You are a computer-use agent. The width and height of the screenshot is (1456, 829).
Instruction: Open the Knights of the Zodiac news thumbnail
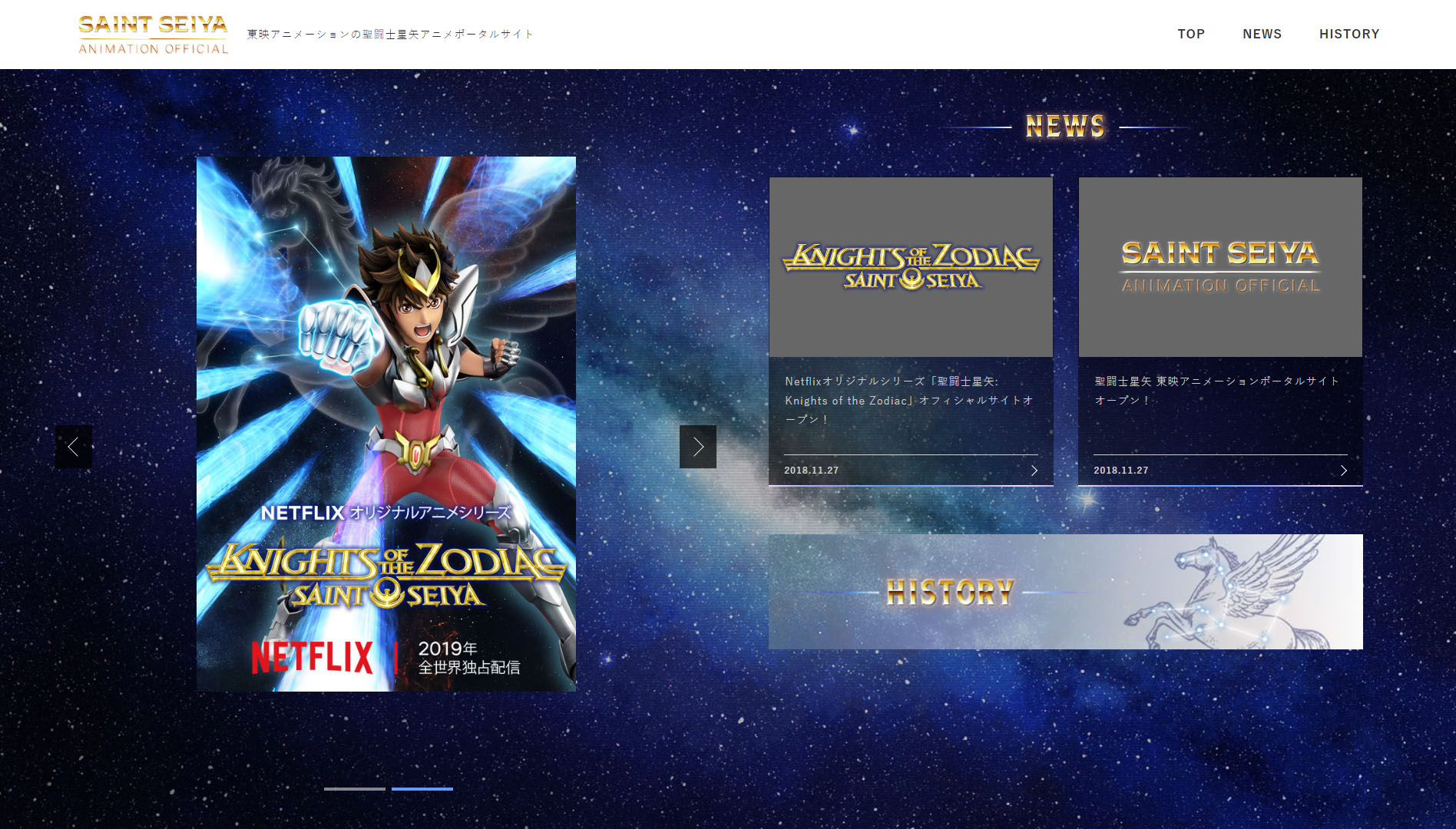911,267
